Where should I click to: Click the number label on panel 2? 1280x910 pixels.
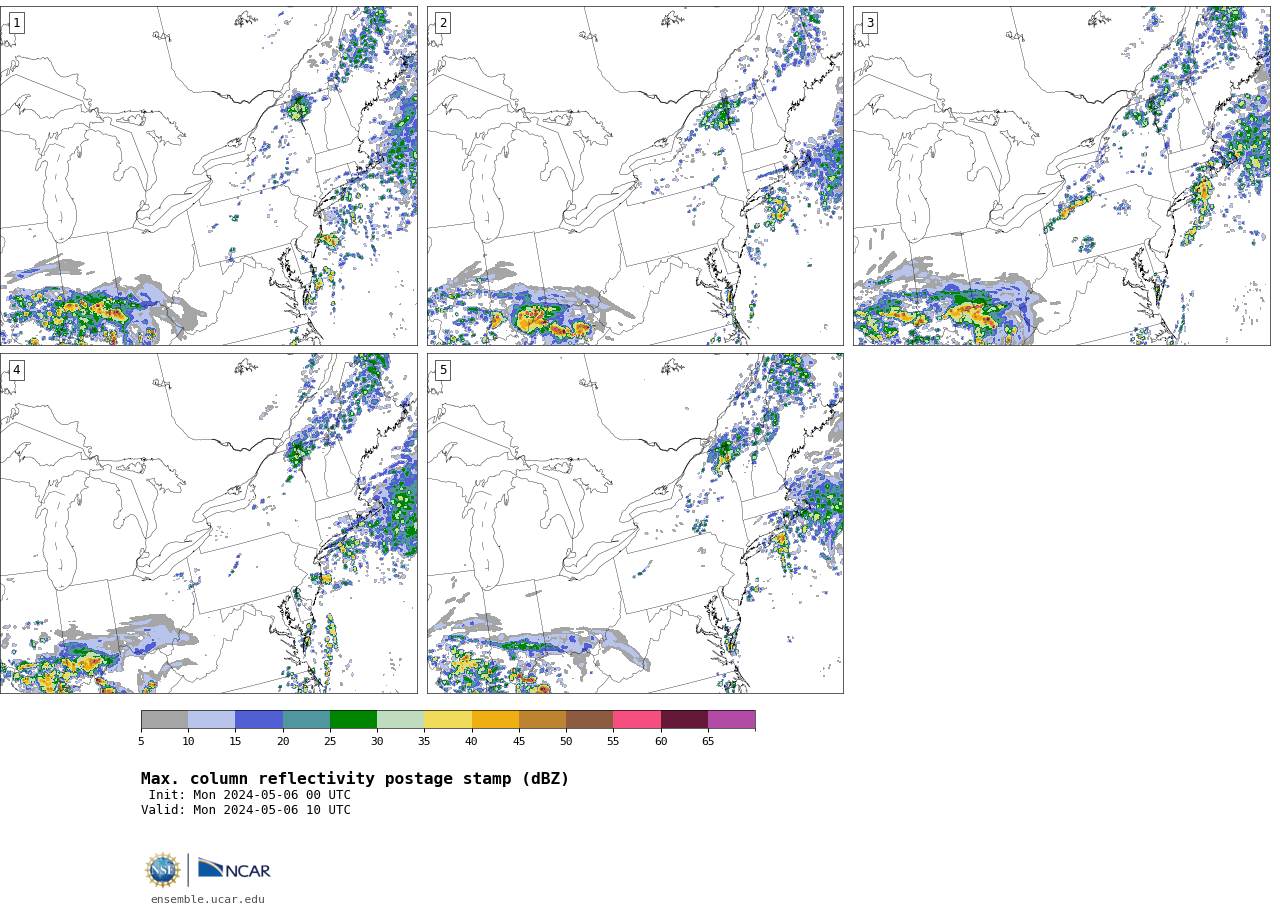(443, 23)
